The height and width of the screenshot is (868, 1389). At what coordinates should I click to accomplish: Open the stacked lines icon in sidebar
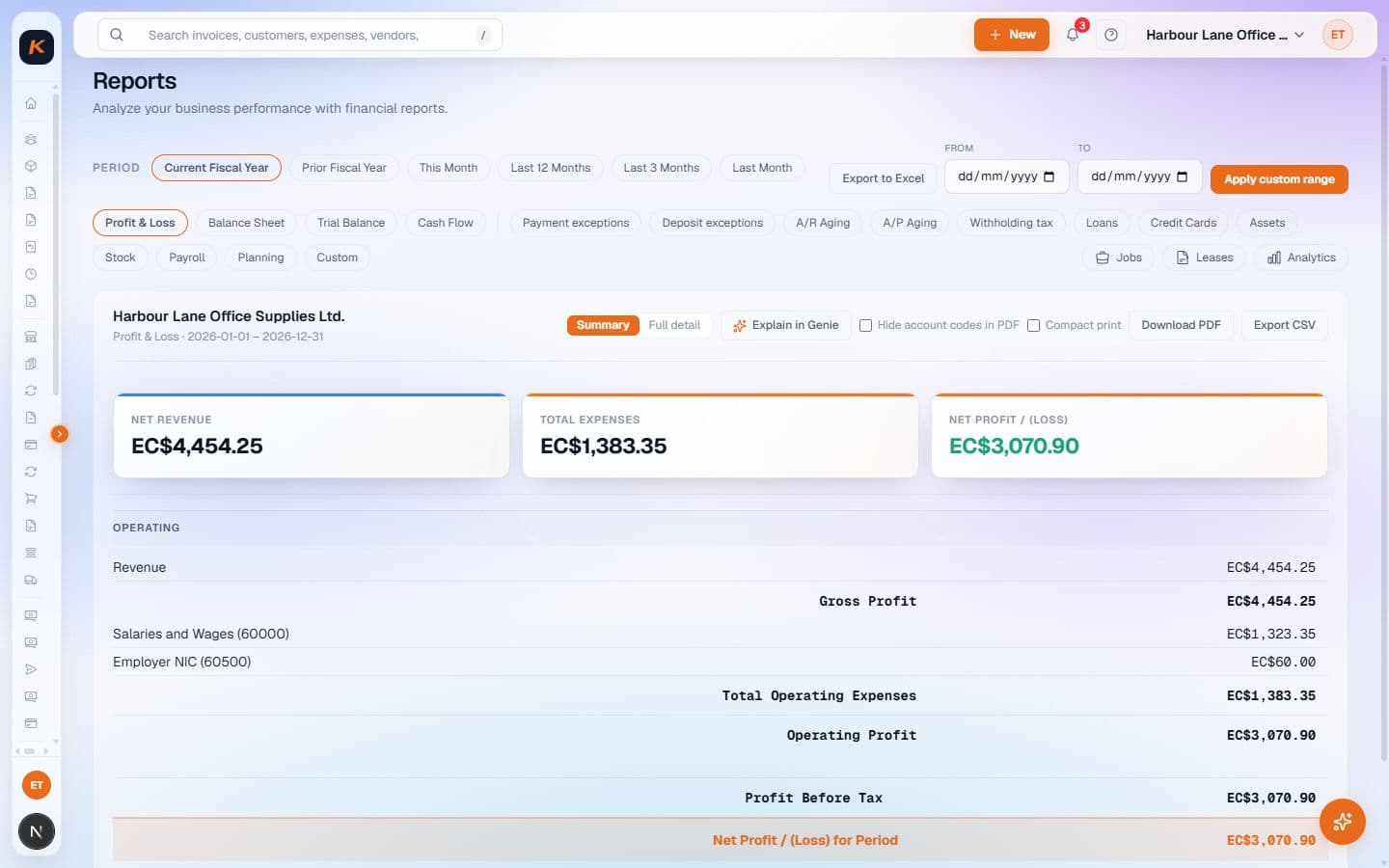click(x=31, y=553)
